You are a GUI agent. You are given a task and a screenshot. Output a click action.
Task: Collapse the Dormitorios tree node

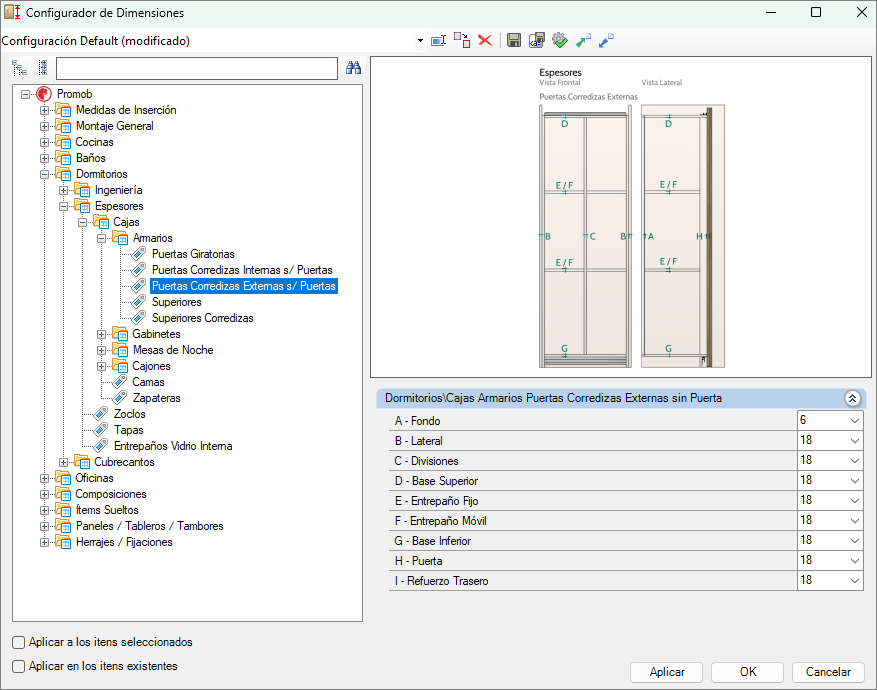(x=44, y=174)
